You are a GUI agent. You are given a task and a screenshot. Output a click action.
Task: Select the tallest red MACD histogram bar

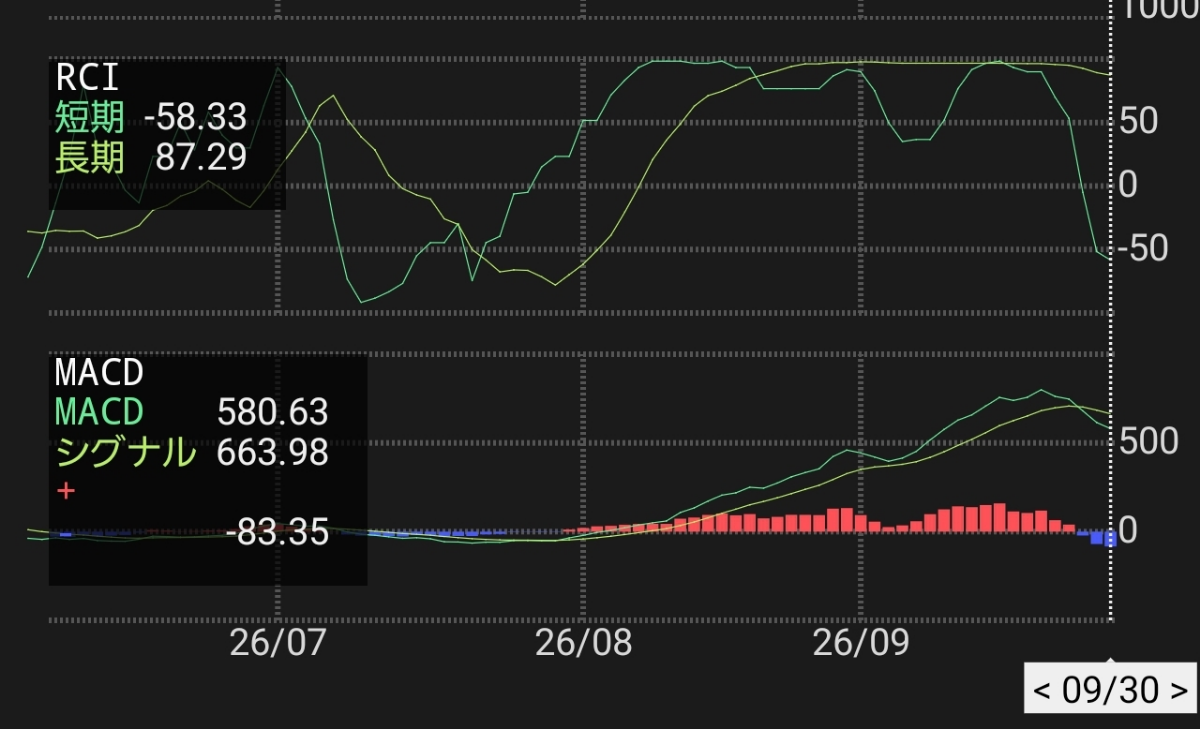point(999,517)
